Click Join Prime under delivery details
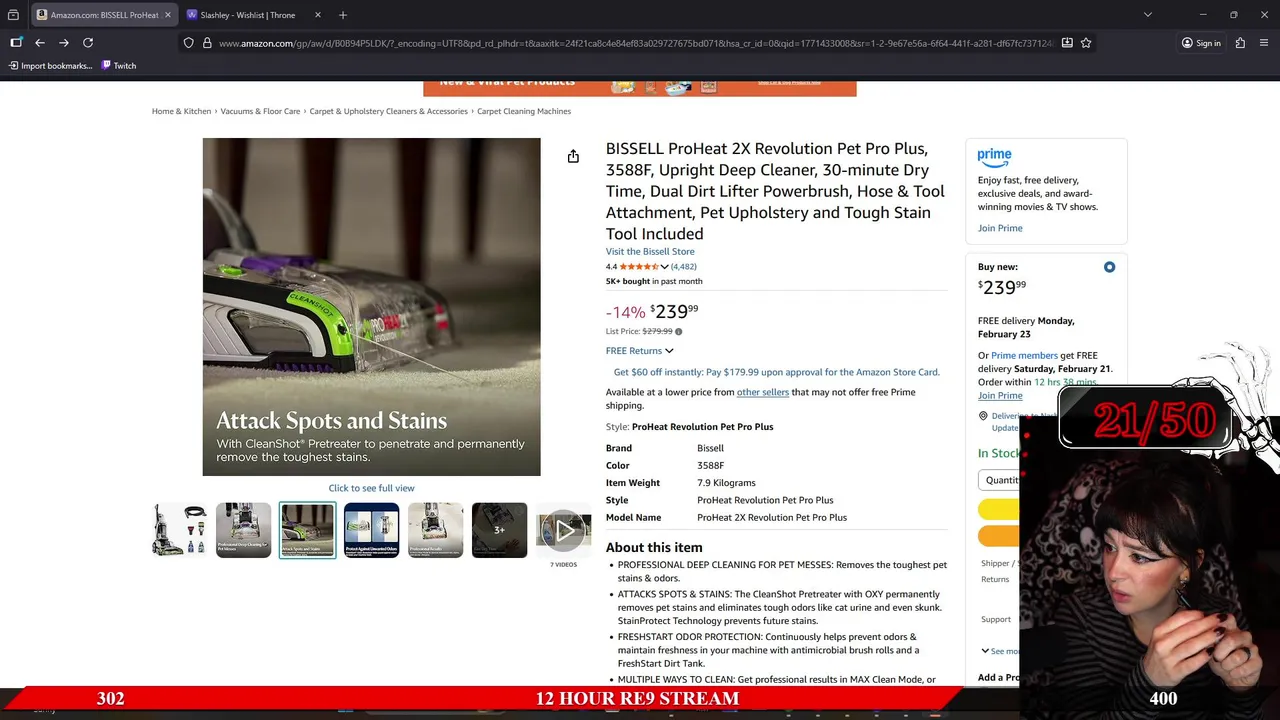The height and width of the screenshot is (720, 1280). [x=1000, y=396]
